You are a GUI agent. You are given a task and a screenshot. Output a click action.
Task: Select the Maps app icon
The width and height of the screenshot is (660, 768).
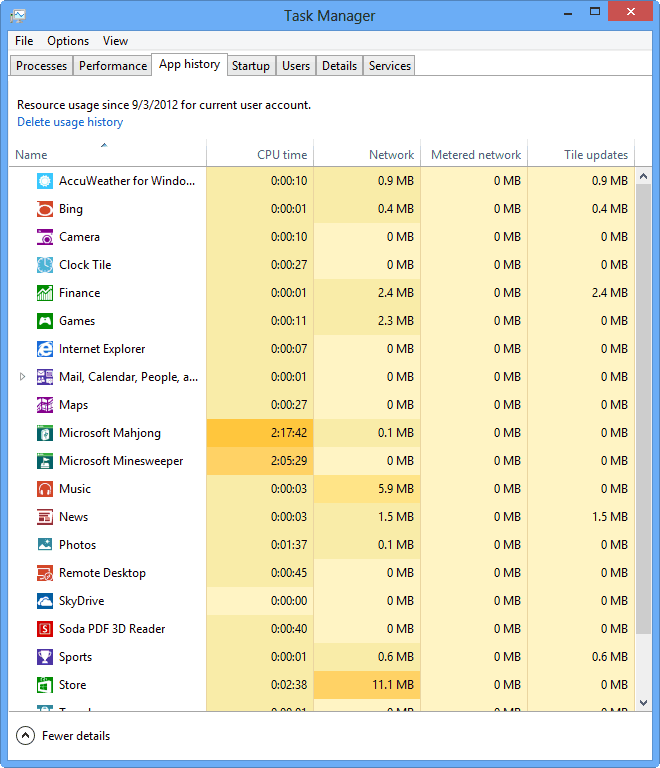point(45,405)
